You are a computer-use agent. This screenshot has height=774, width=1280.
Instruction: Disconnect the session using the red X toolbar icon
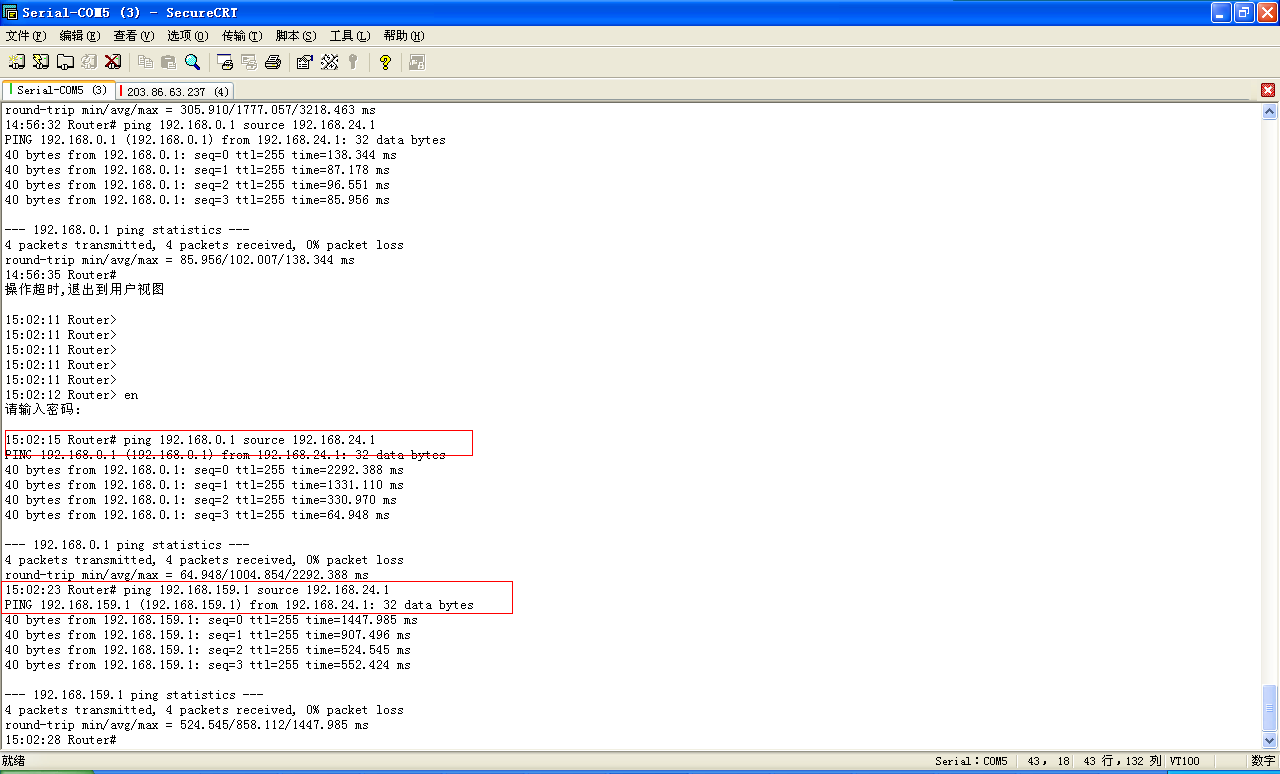113,62
